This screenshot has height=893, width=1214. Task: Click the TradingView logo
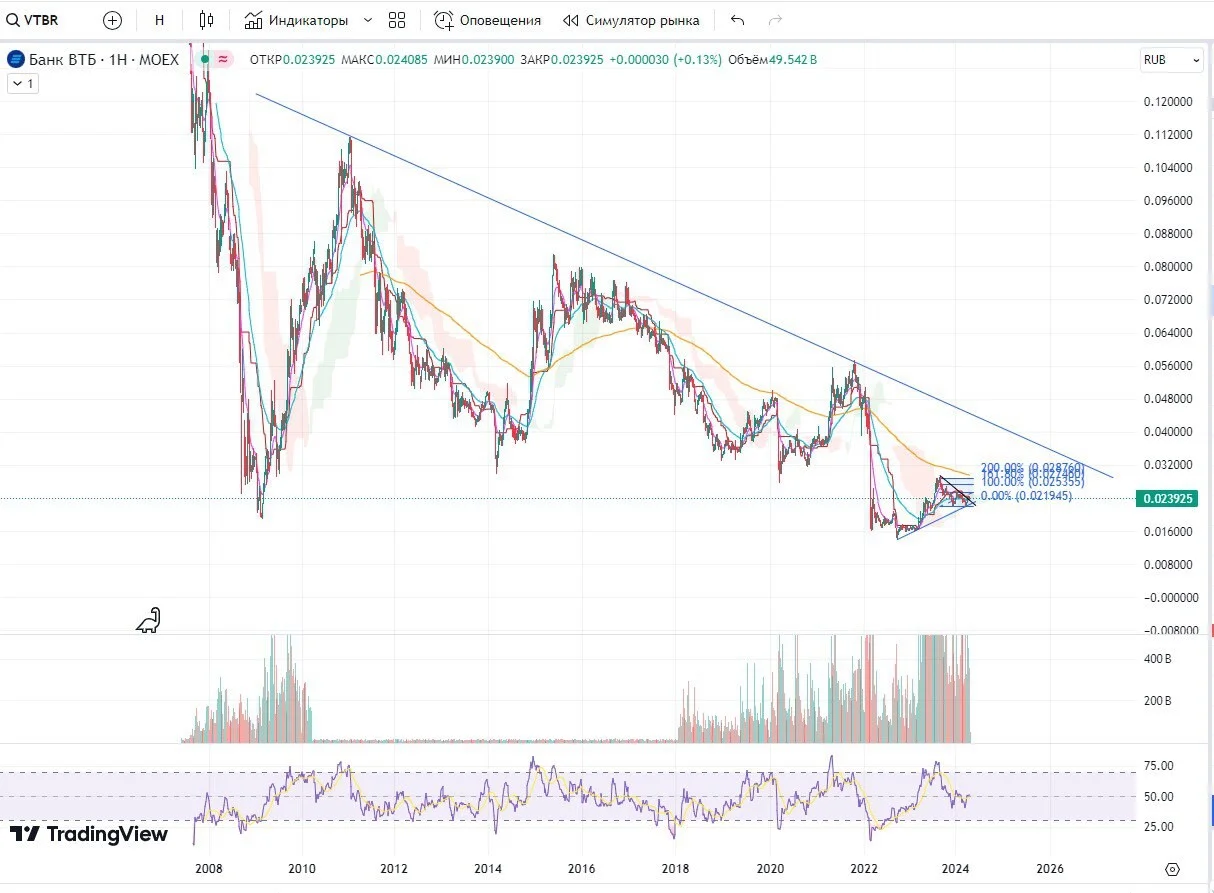89,834
